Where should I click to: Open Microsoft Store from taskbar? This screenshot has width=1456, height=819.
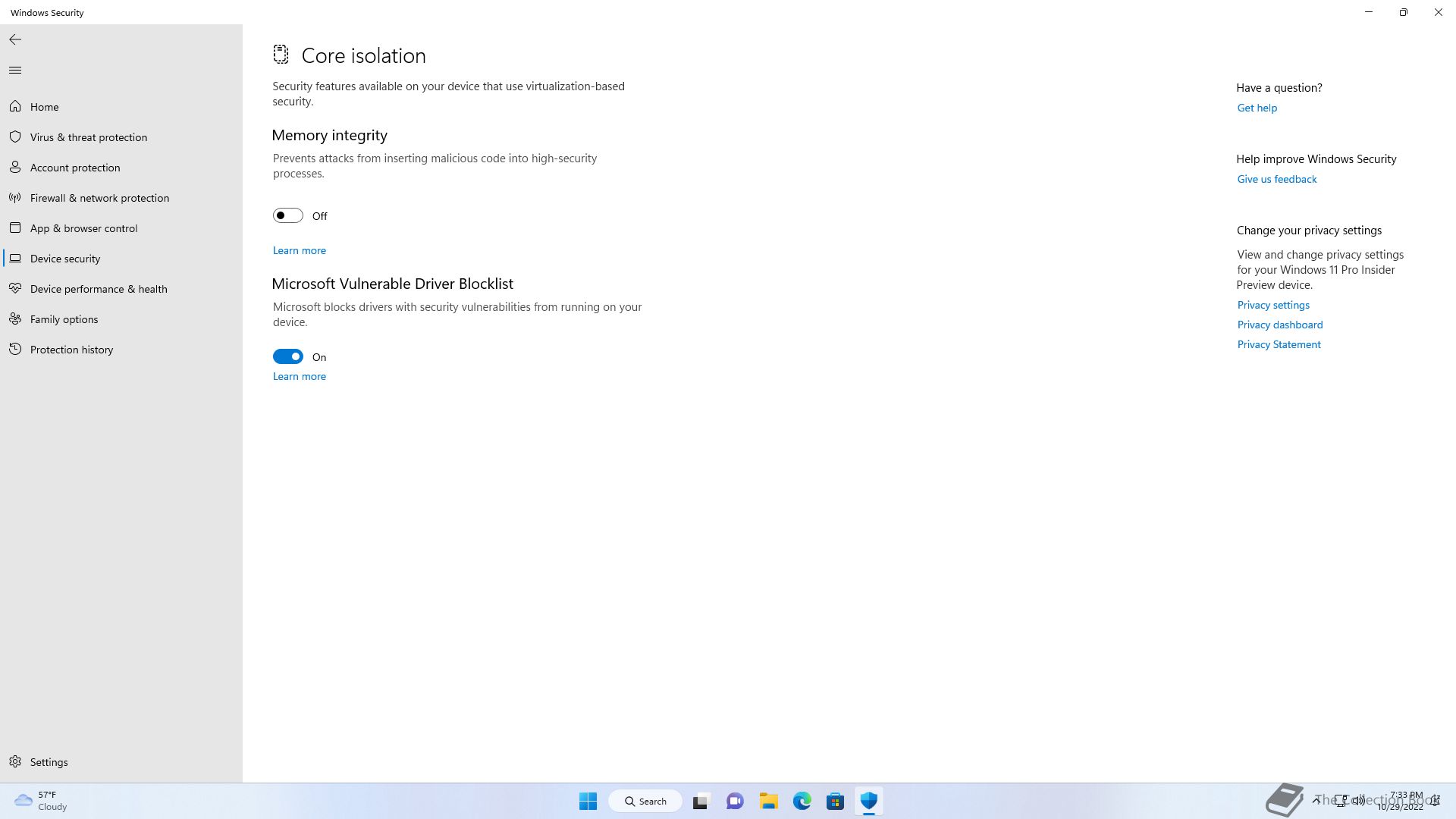point(835,801)
